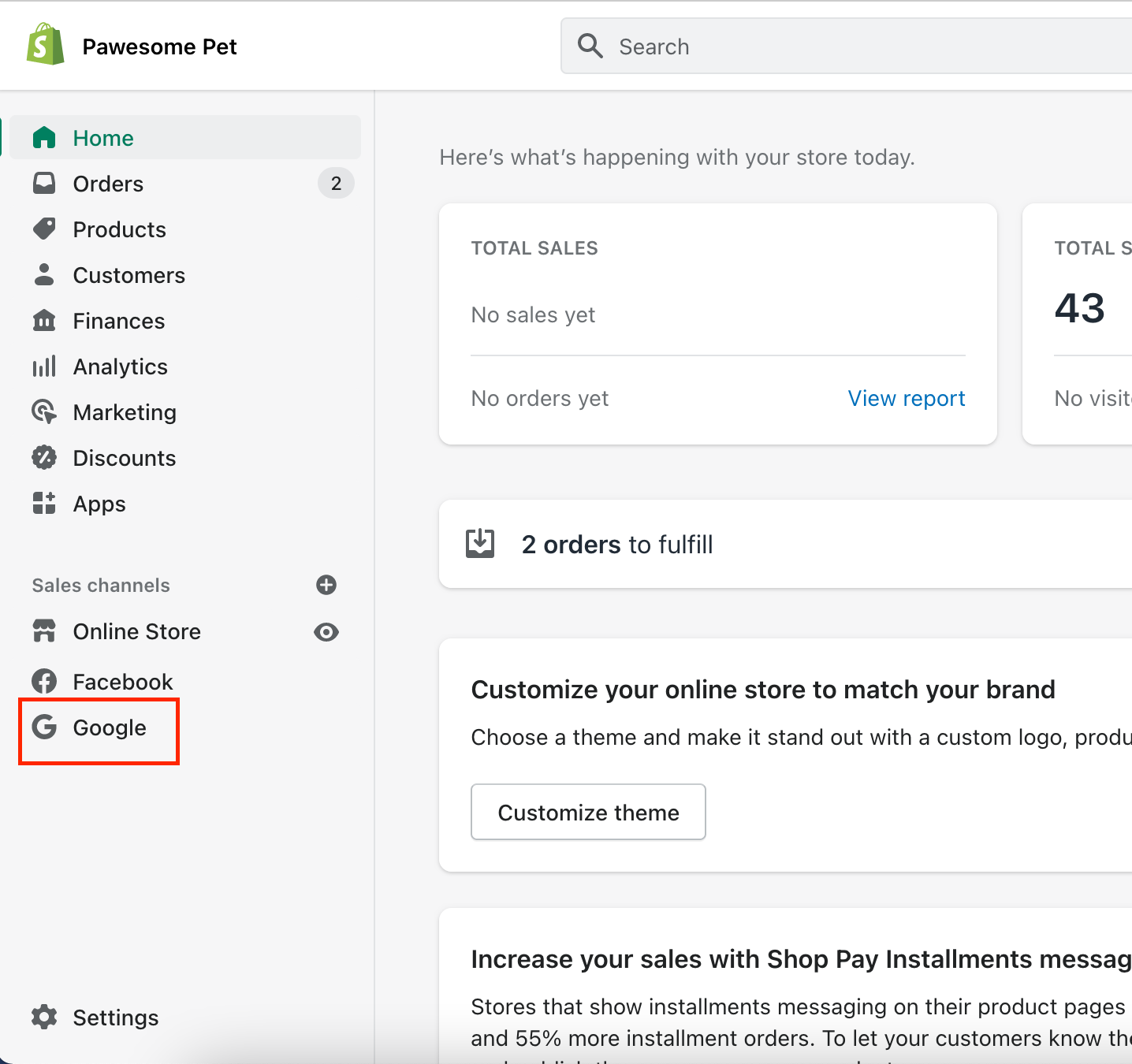The width and height of the screenshot is (1132, 1064).
Task: View online store via eye icon
Action: (326, 632)
